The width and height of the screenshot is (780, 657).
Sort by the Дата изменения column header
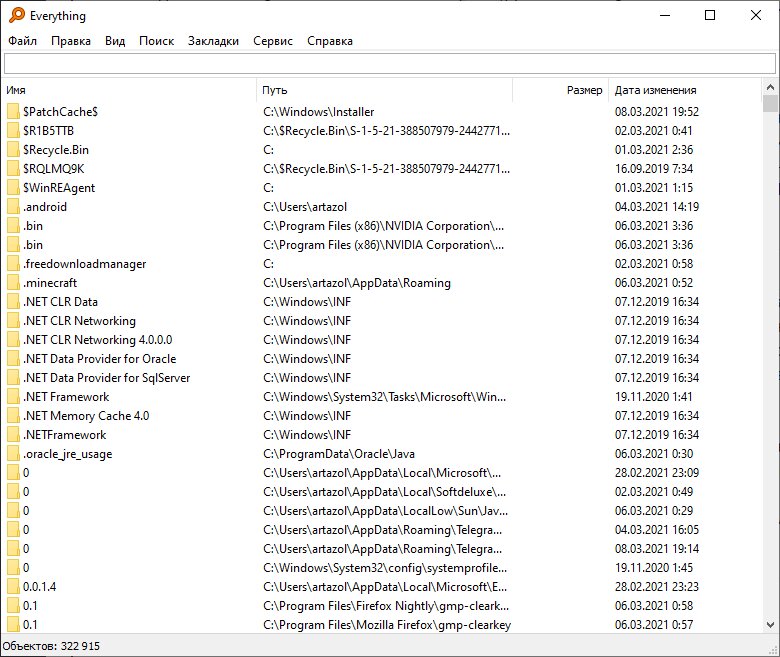click(x=684, y=90)
